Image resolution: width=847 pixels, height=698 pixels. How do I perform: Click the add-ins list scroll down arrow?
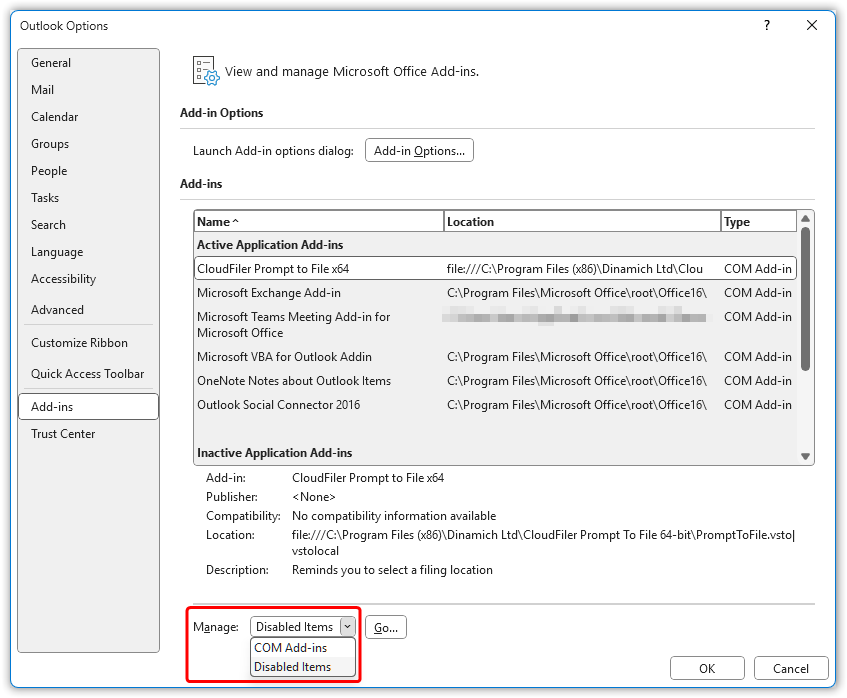pos(805,457)
